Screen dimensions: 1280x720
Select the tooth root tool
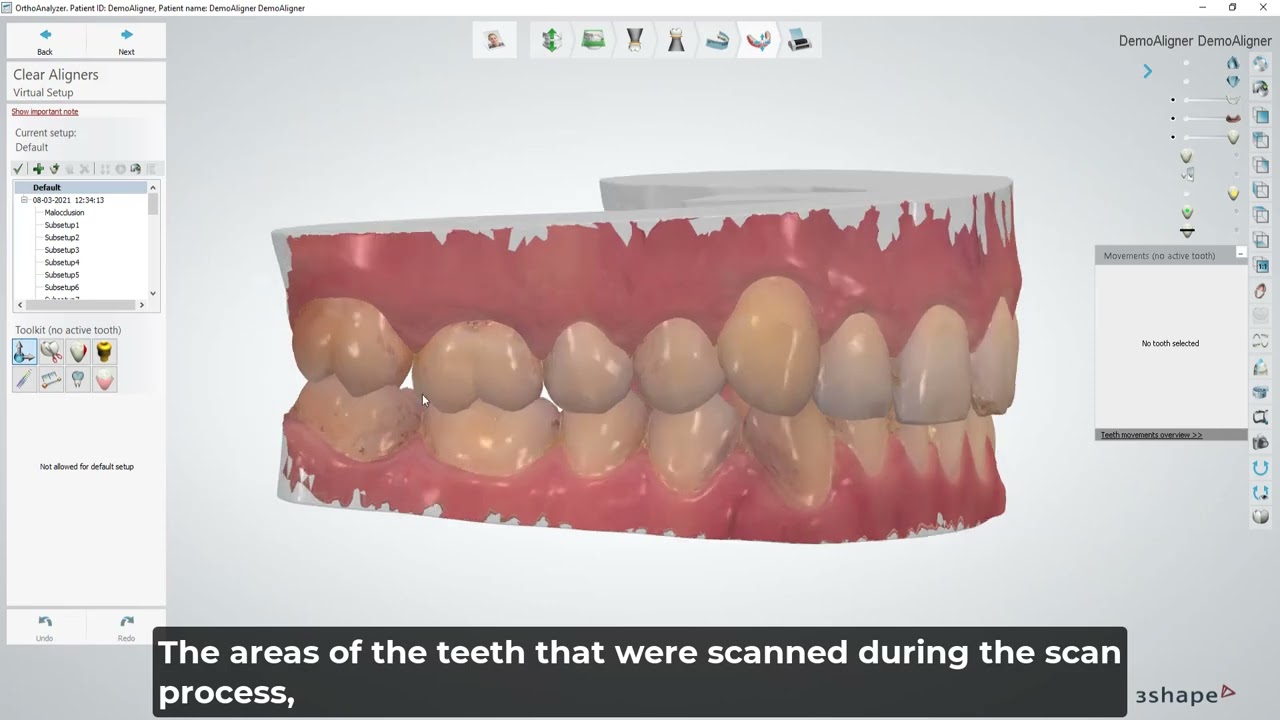click(78, 379)
